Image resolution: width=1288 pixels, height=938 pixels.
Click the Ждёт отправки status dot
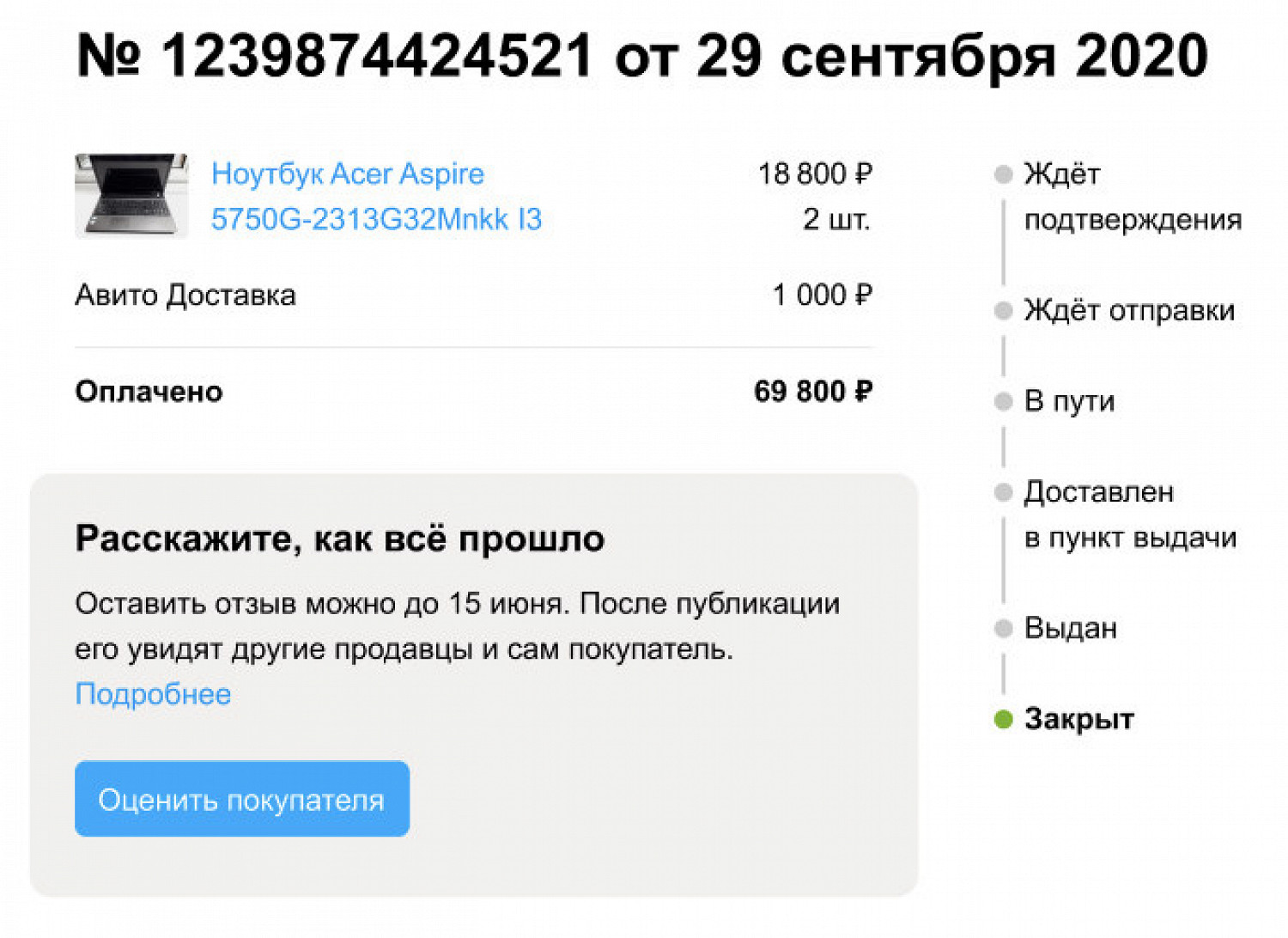pos(1003,310)
